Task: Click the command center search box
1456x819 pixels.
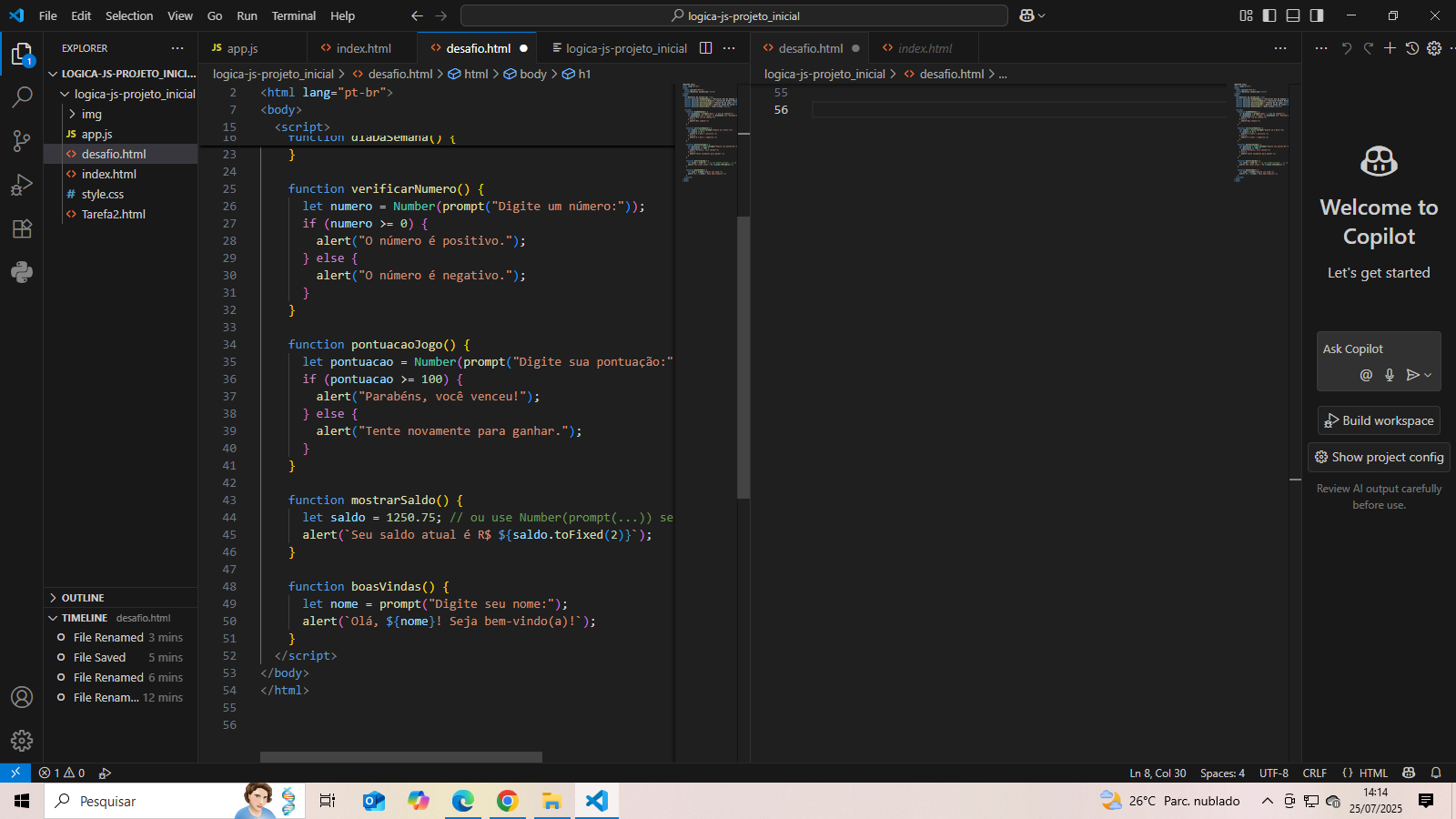Action: (x=734, y=15)
